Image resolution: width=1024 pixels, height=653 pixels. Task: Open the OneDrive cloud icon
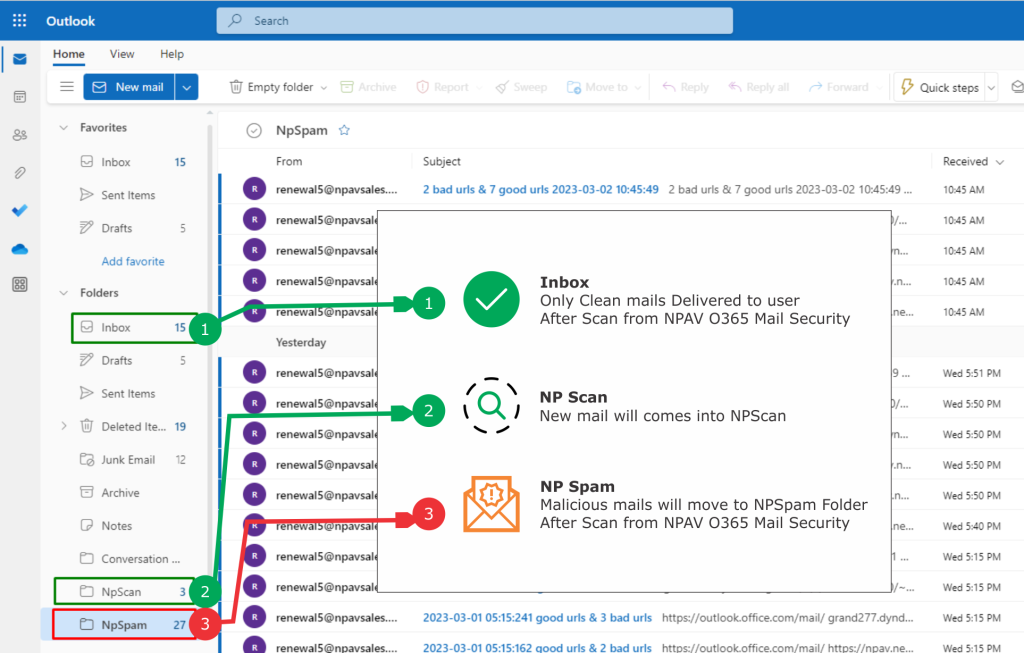20,249
